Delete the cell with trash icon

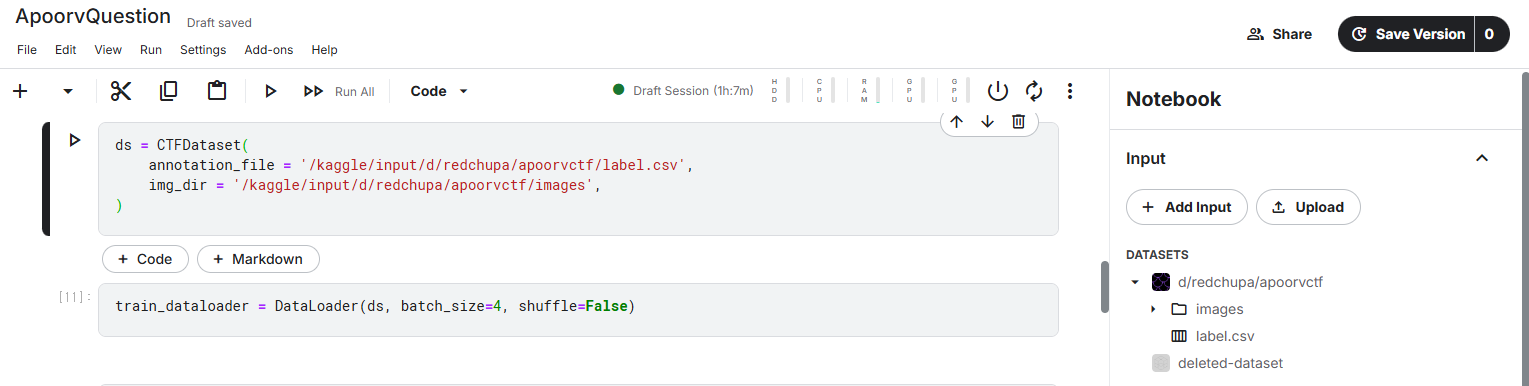(x=1018, y=122)
